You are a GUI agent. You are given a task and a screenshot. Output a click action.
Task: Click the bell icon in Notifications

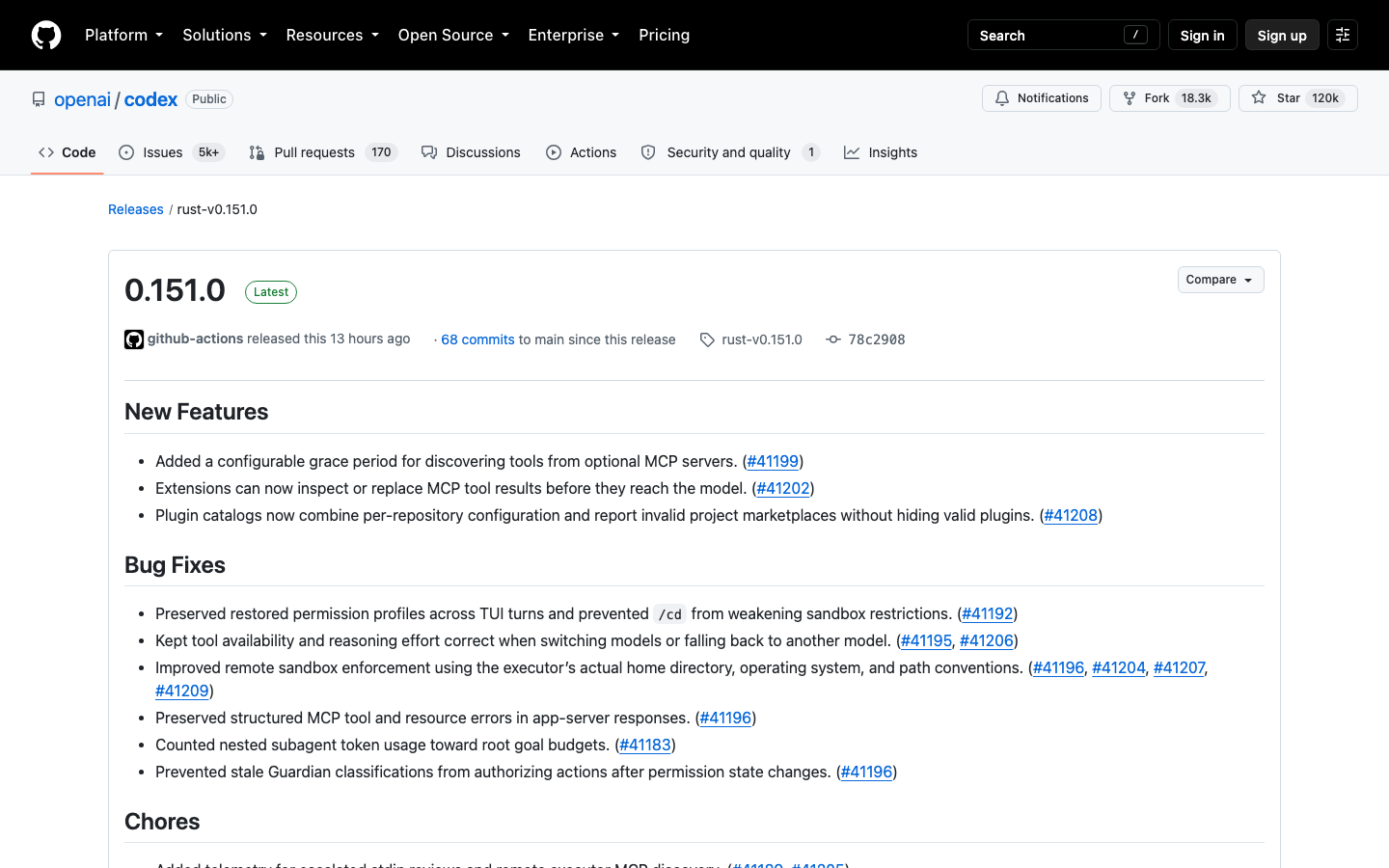(1002, 98)
